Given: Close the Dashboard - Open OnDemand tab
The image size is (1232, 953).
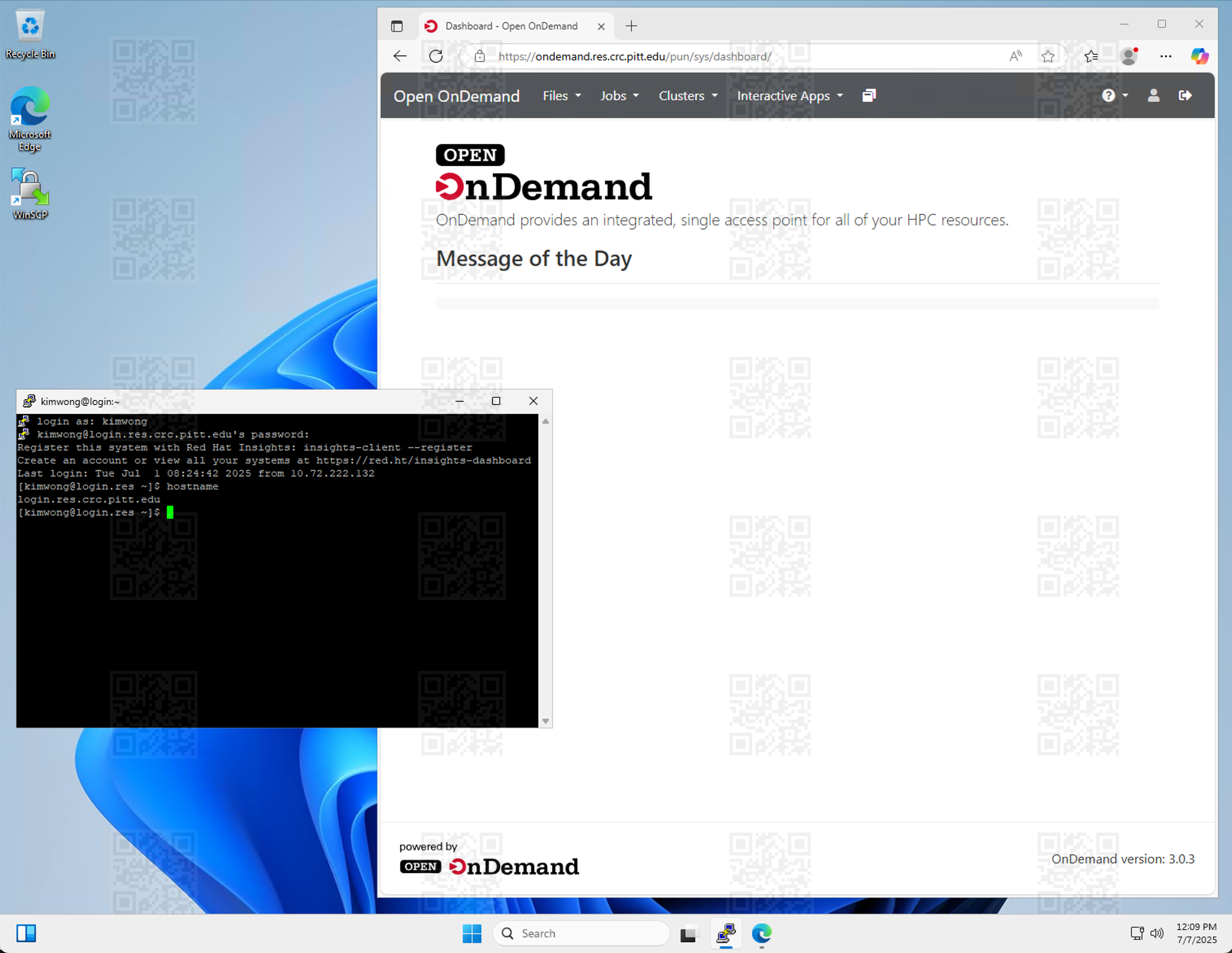Looking at the screenshot, I should tap(601, 26).
